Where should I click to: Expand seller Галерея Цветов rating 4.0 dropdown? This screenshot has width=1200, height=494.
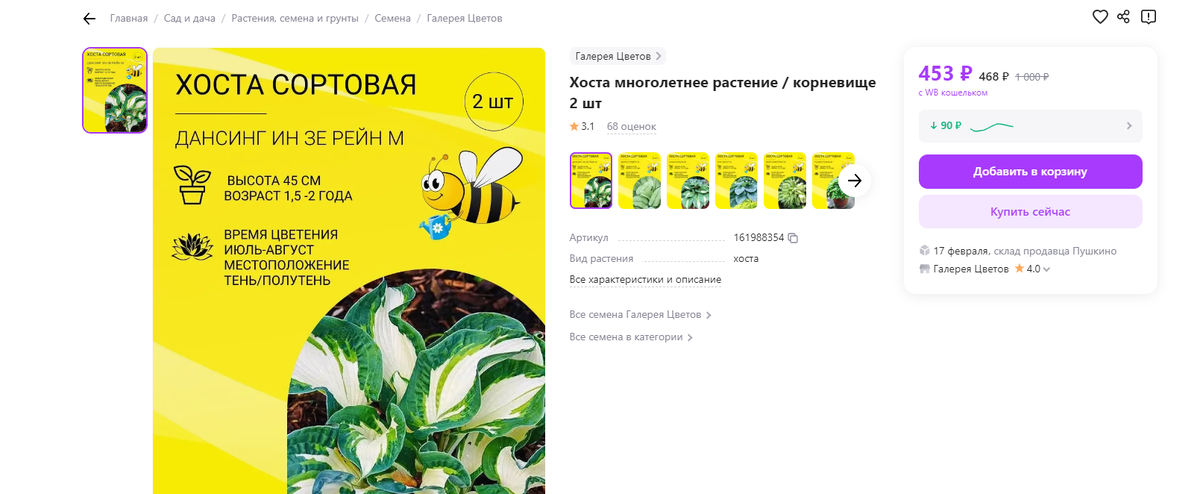pyautogui.click(x=1047, y=270)
